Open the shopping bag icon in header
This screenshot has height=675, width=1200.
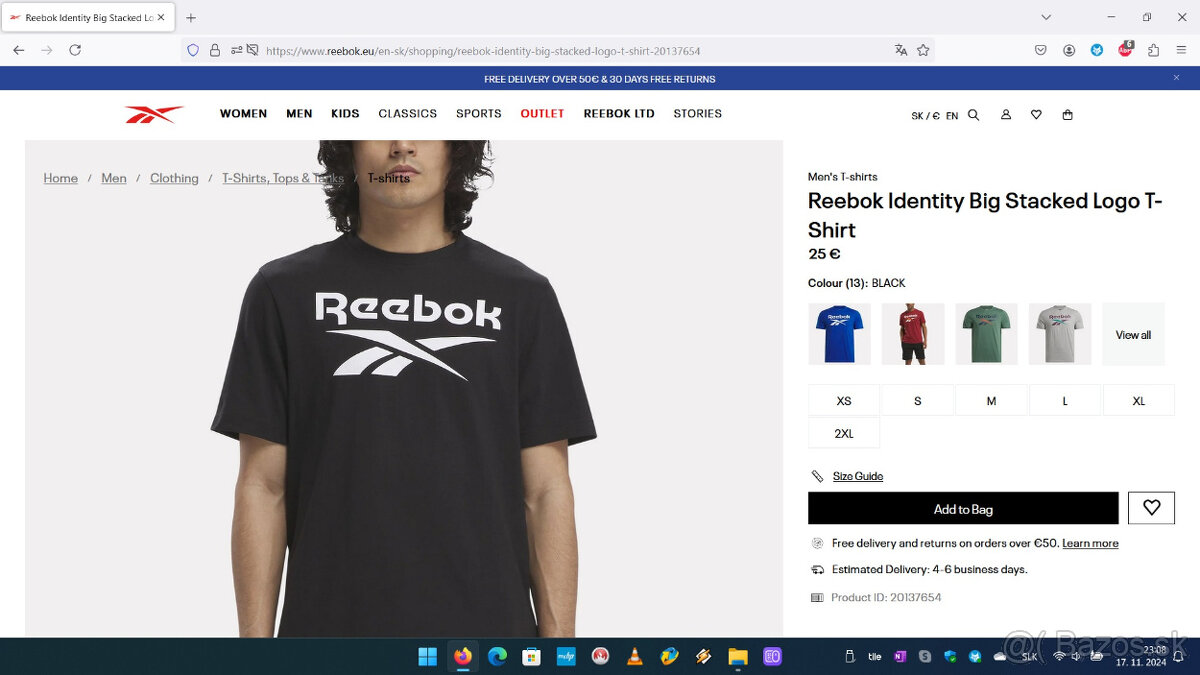(1067, 115)
